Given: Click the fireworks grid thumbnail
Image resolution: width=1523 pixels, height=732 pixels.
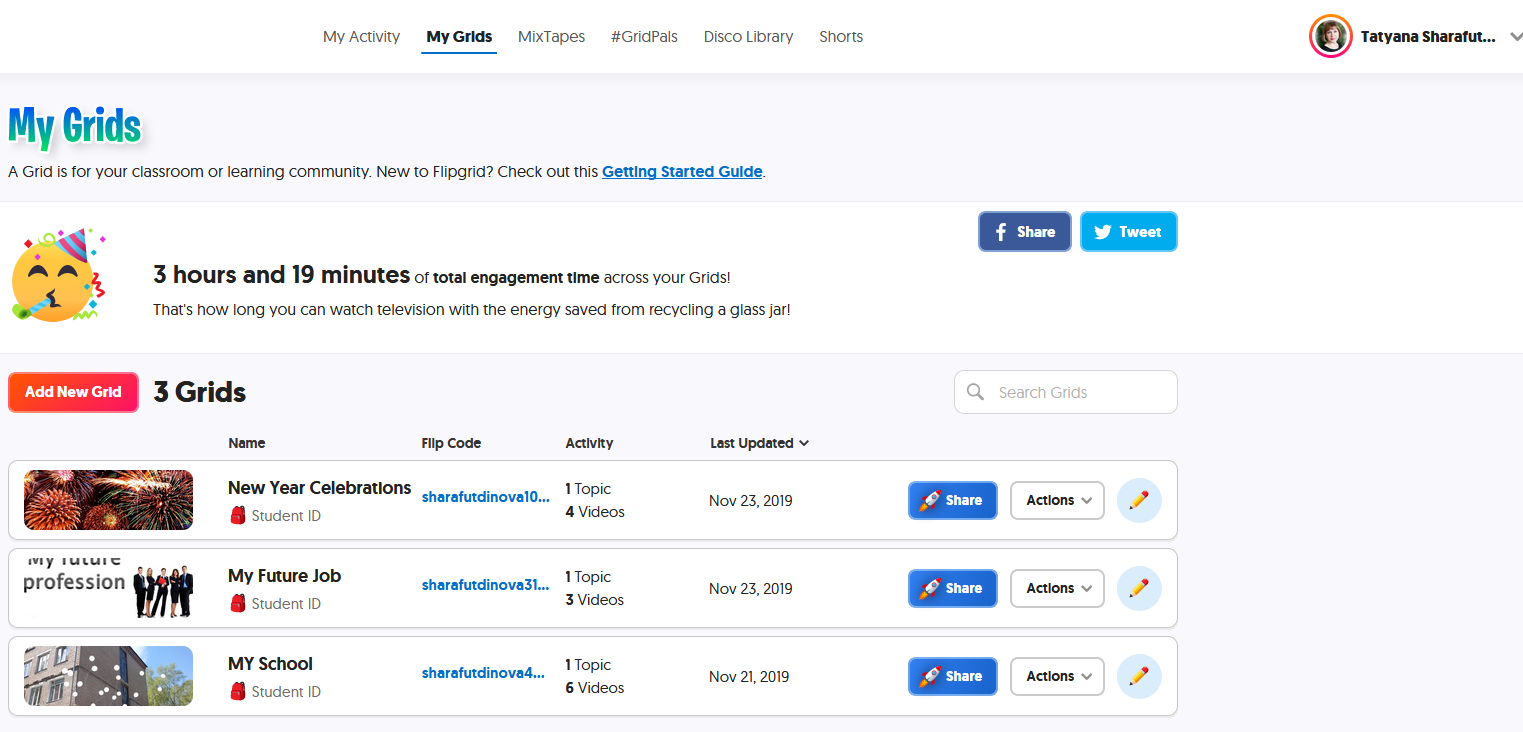Looking at the screenshot, I should 108,500.
